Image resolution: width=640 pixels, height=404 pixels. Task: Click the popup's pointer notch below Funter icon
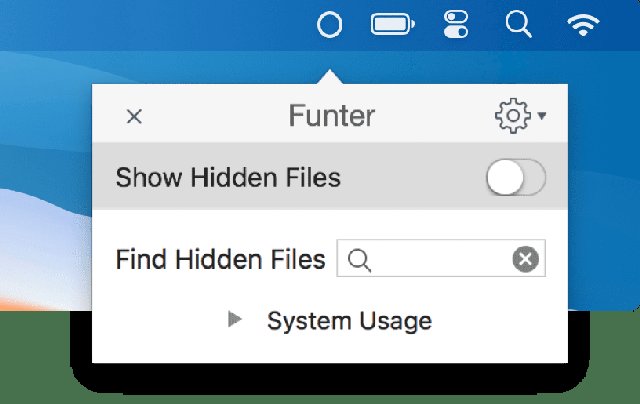329,77
